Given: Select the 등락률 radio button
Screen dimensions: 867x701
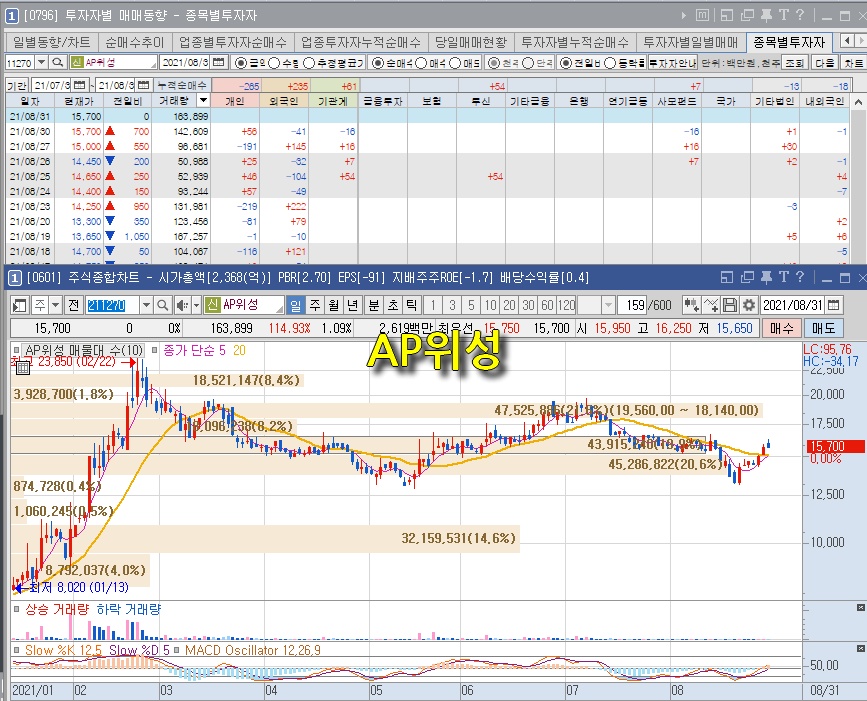Looking at the screenshot, I should tap(610, 63).
